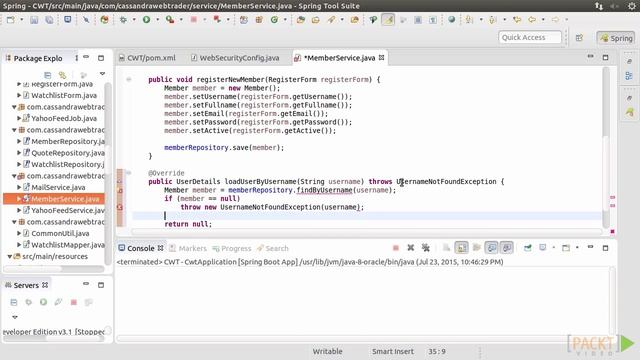Viewport: 640px width, 360px height.
Task: Collapse all in Package Explorer toolbar
Action: [47, 75]
